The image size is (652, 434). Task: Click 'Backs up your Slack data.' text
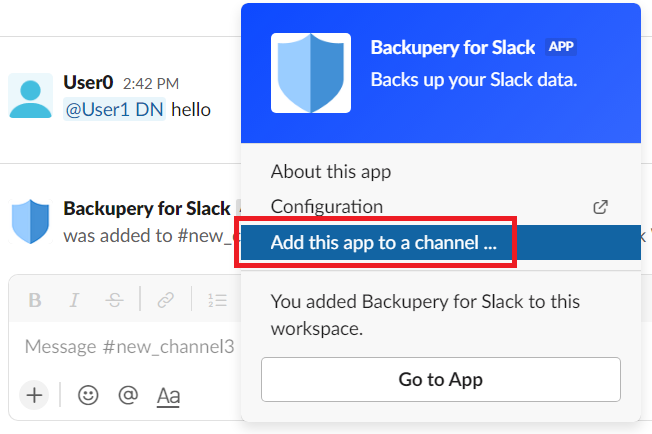point(474,80)
